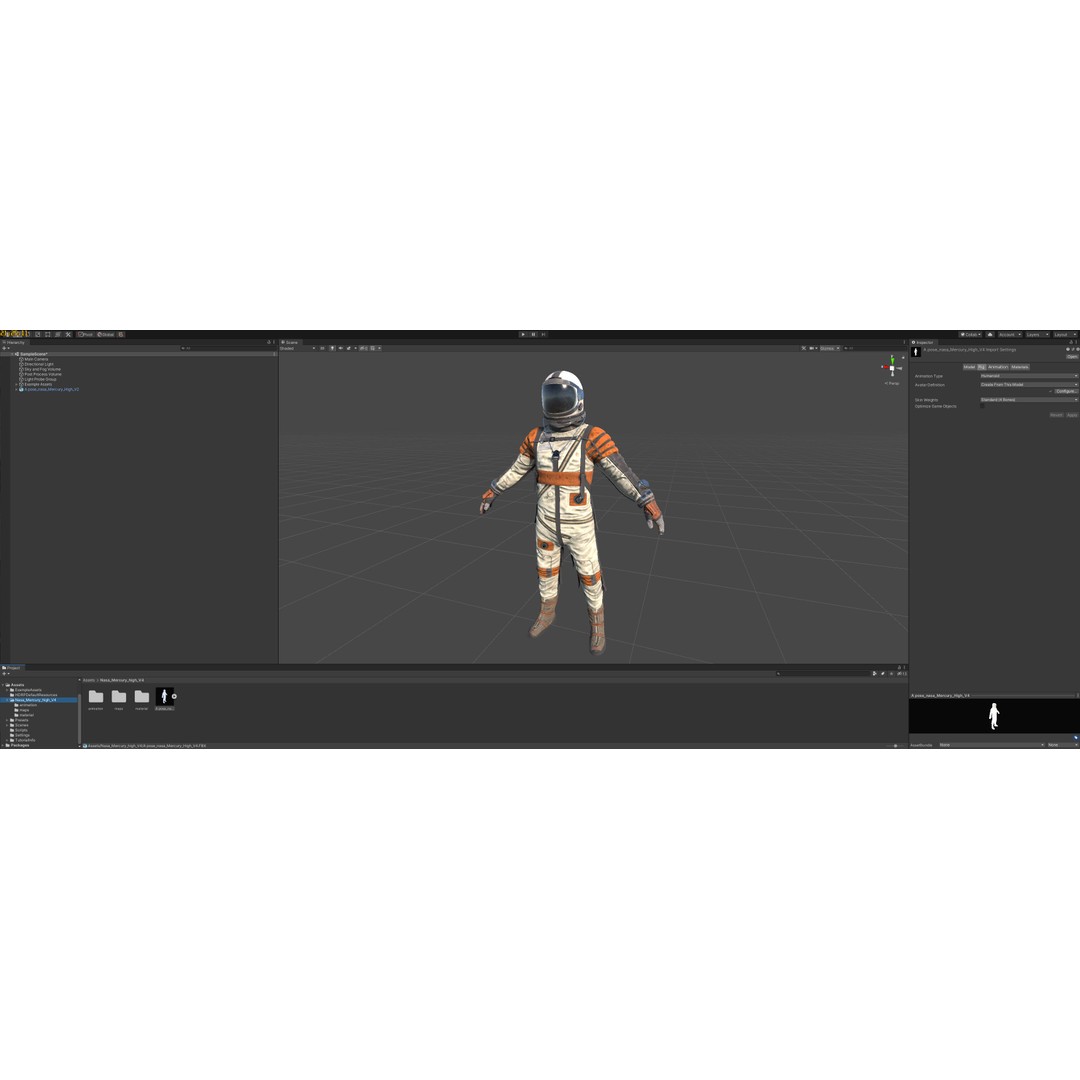The image size is (1080, 1080).
Task: Switch to the Scene tab
Action: [x=290, y=342]
